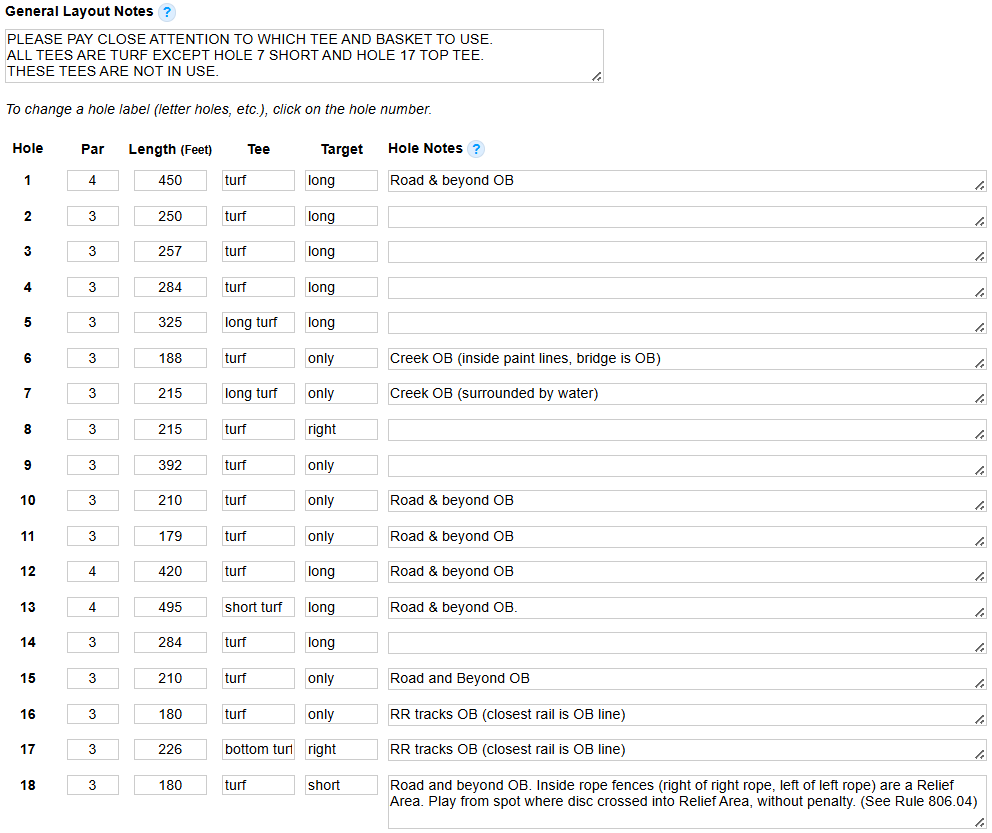This screenshot has height=833, width=992.
Task: Click the Target field for hole 8
Action: coord(341,429)
